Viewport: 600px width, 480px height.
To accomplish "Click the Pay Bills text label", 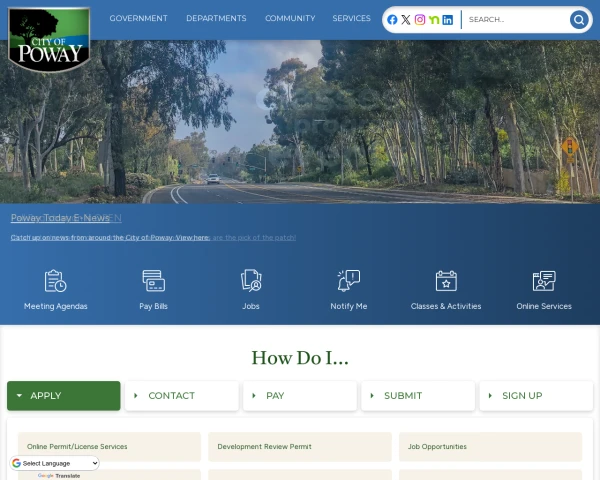I will coord(153,306).
